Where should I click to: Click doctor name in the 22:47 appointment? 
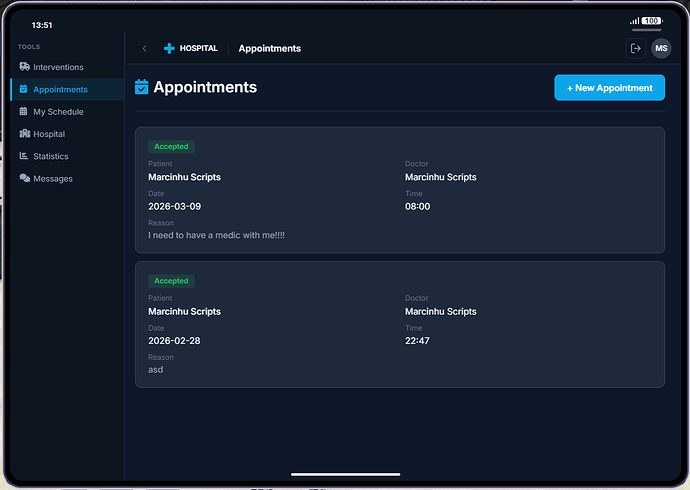441,311
